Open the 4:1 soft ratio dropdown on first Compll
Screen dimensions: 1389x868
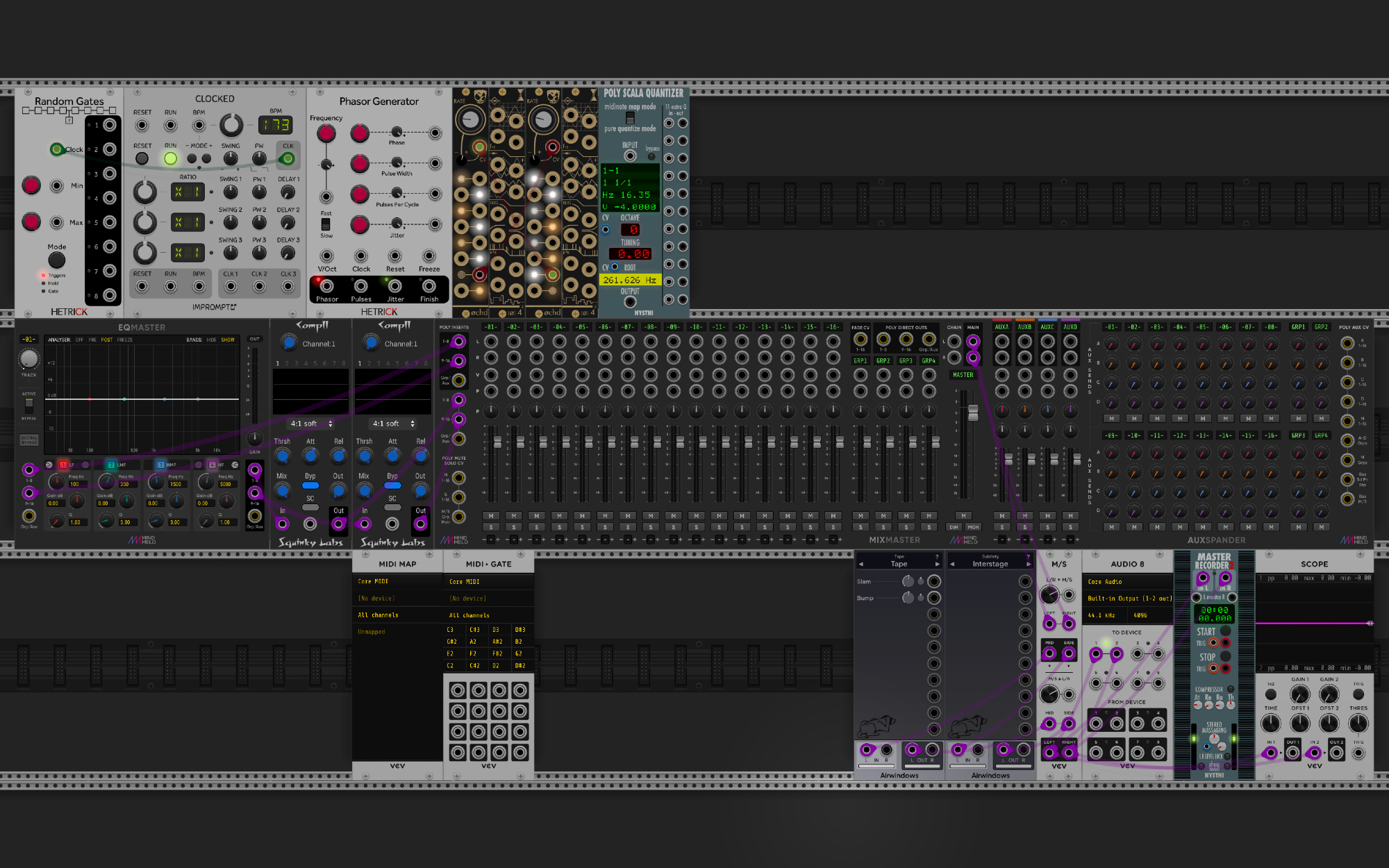(310, 424)
